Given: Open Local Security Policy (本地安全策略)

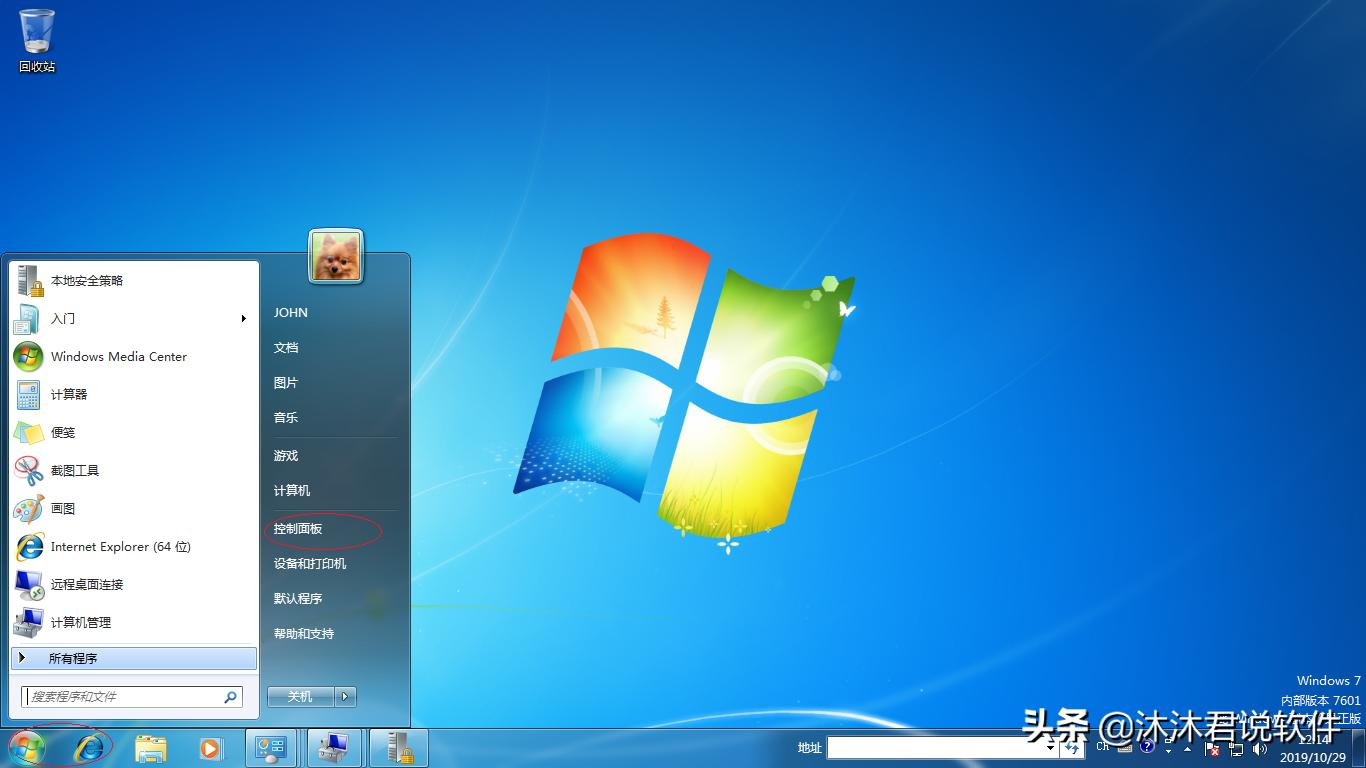Looking at the screenshot, I should [x=87, y=280].
